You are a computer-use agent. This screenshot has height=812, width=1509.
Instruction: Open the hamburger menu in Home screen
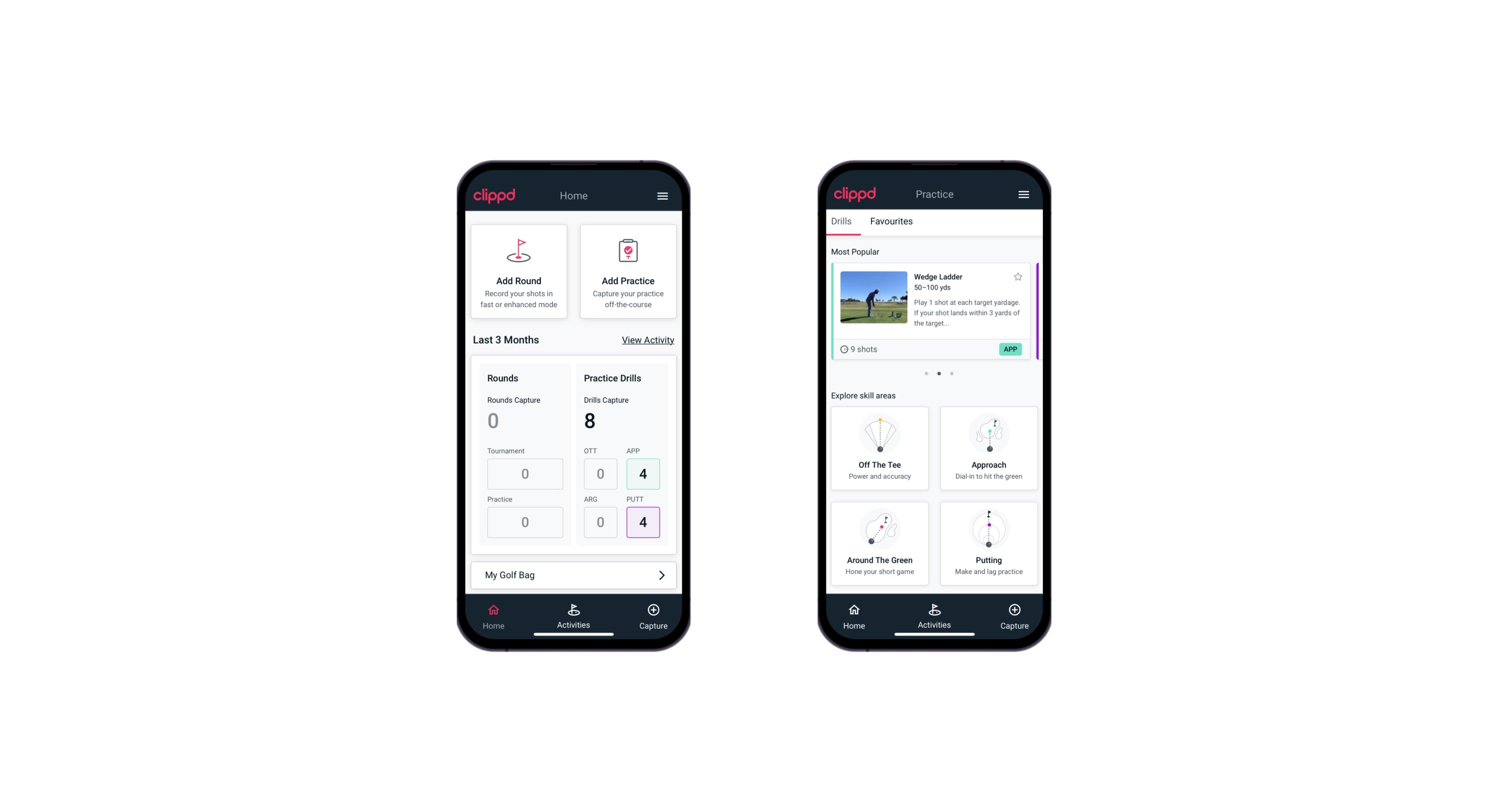coord(663,196)
